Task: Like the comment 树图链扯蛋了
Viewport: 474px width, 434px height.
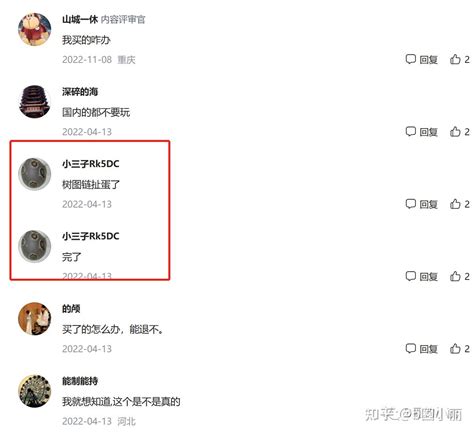Action: point(460,204)
